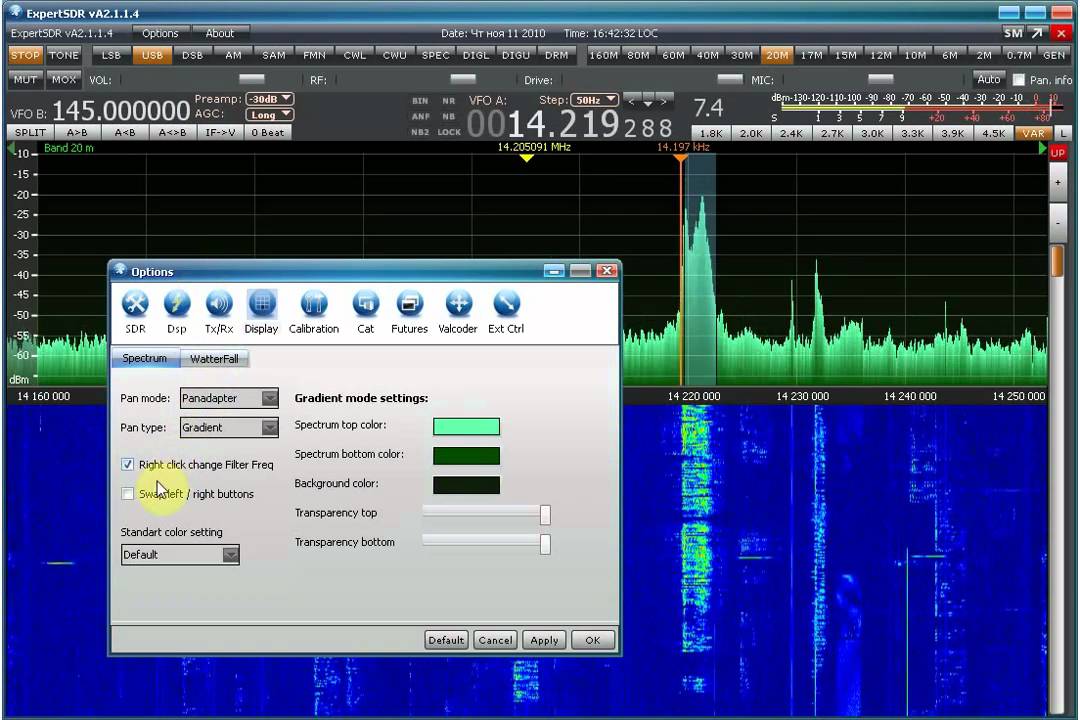Click the yellow 14.205091 MHz marker

(527, 158)
